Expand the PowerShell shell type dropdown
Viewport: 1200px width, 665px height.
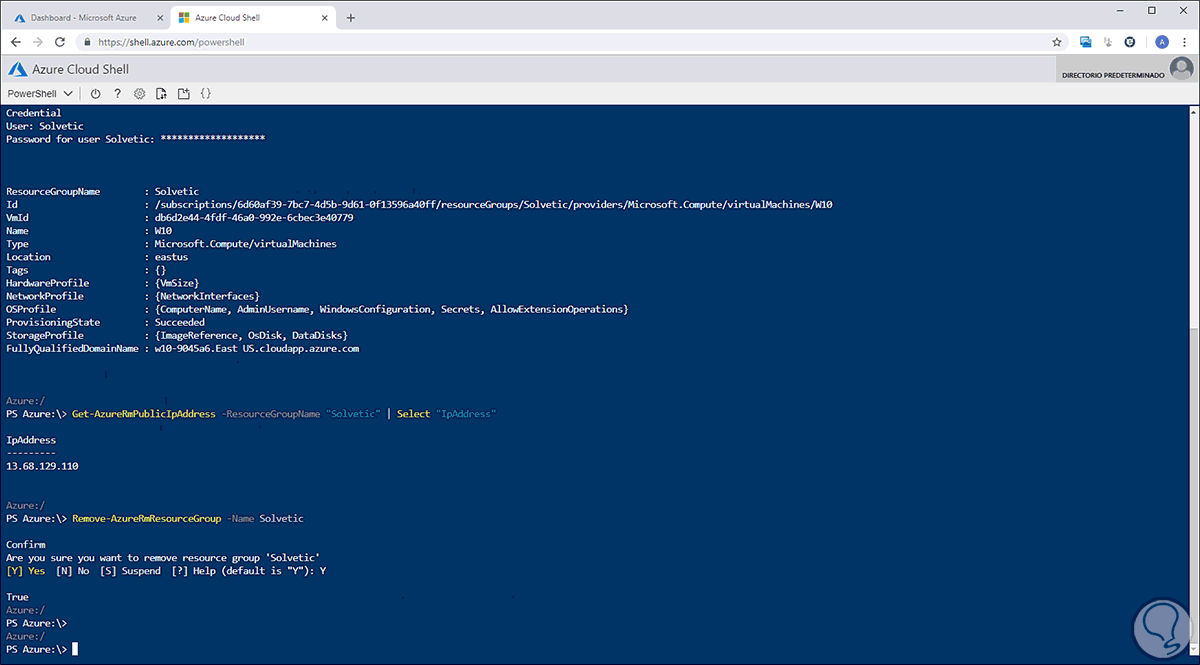[x=40, y=94]
